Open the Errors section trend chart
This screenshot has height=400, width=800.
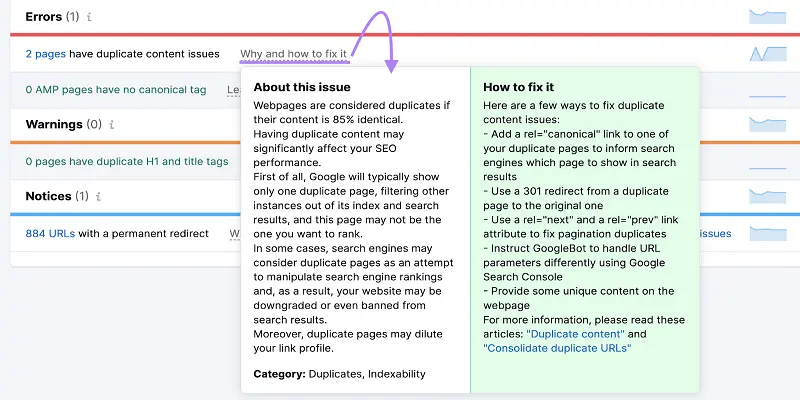pyautogui.click(x=767, y=16)
